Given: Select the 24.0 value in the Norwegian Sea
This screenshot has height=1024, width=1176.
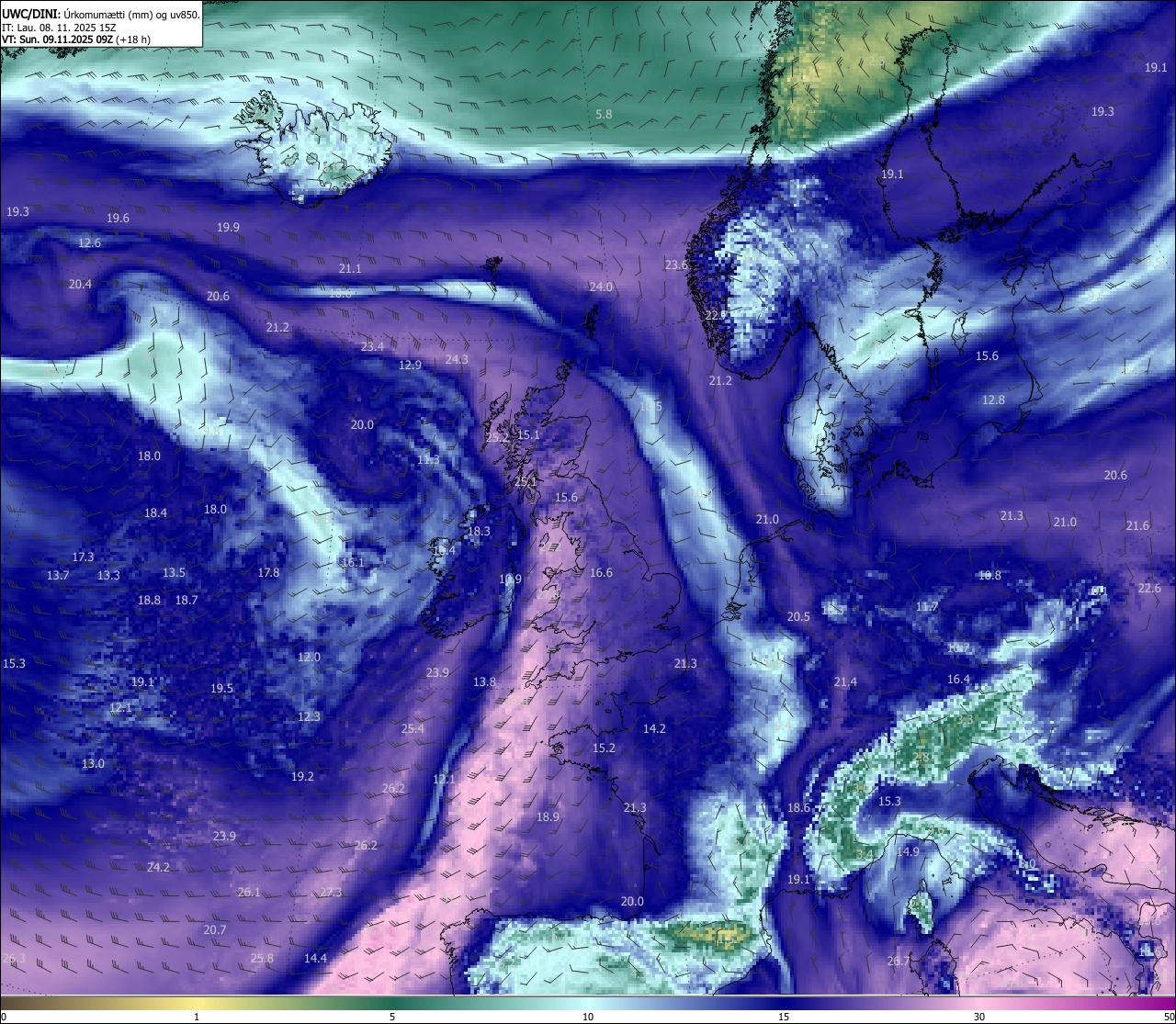Looking at the screenshot, I should 601,287.
